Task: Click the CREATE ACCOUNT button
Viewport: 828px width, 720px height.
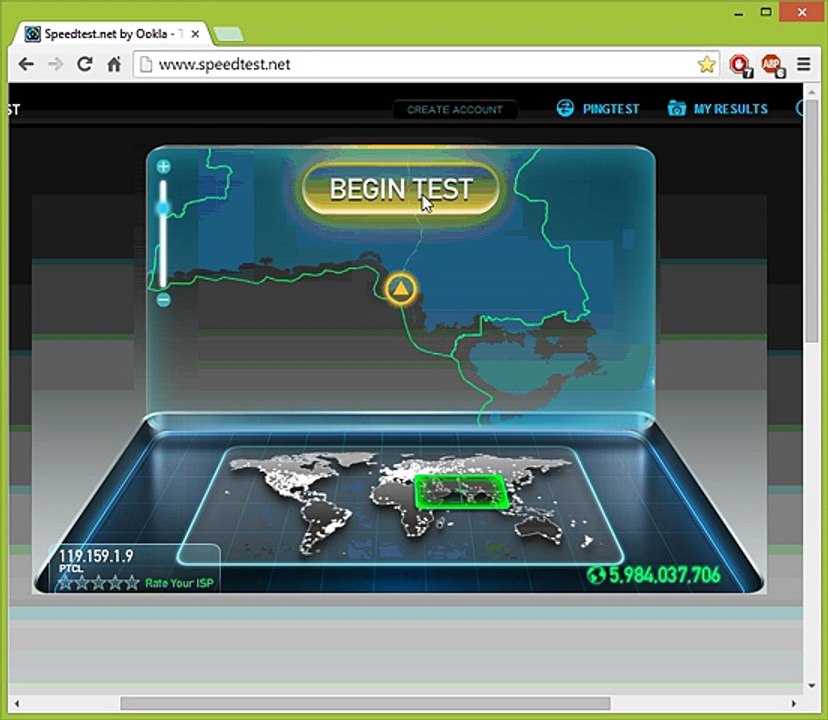Action: (x=455, y=110)
